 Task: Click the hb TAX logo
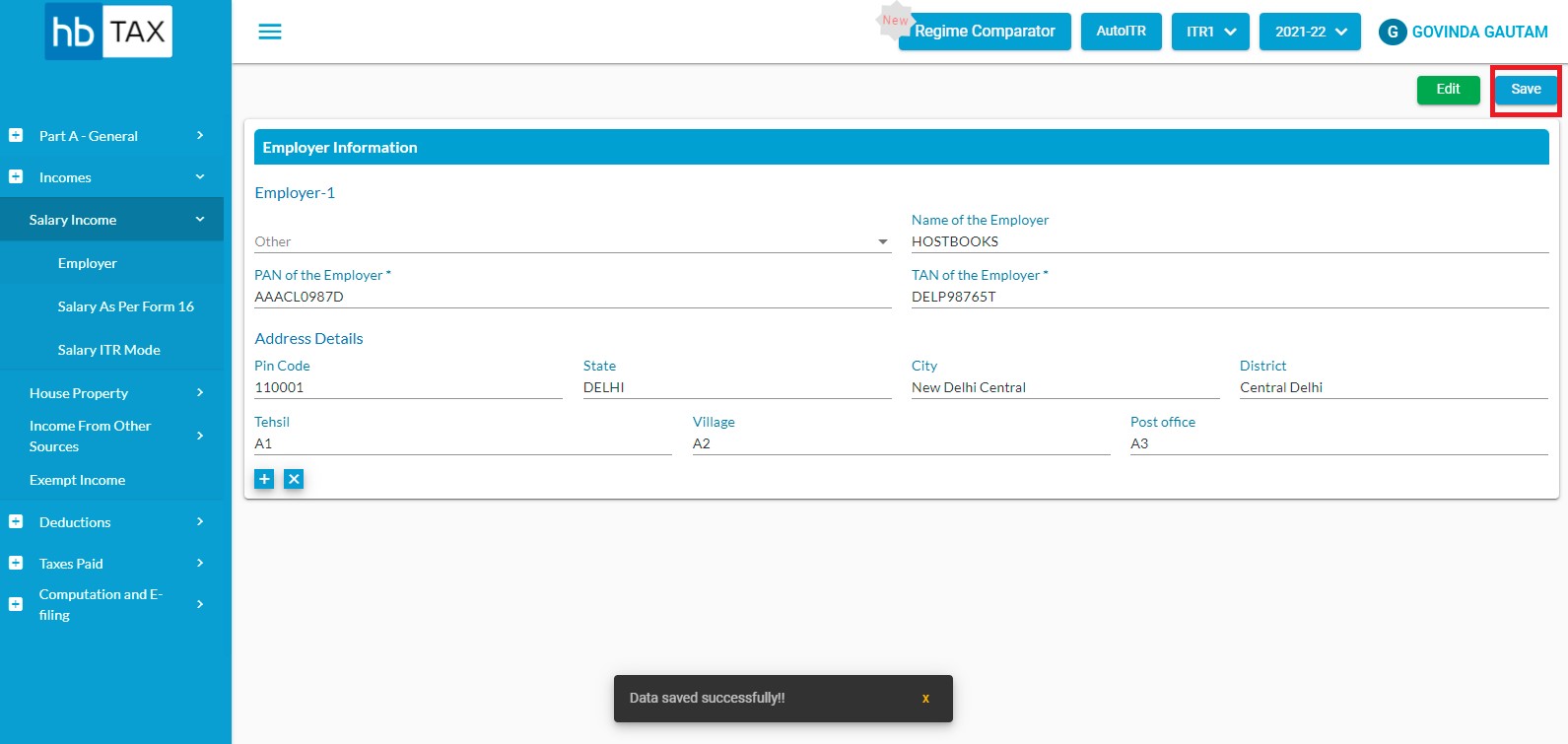108,32
